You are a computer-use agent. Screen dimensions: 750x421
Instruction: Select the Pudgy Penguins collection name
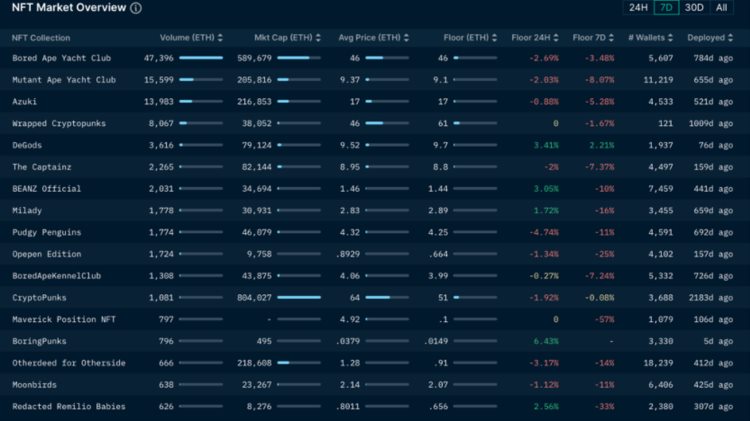46,232
